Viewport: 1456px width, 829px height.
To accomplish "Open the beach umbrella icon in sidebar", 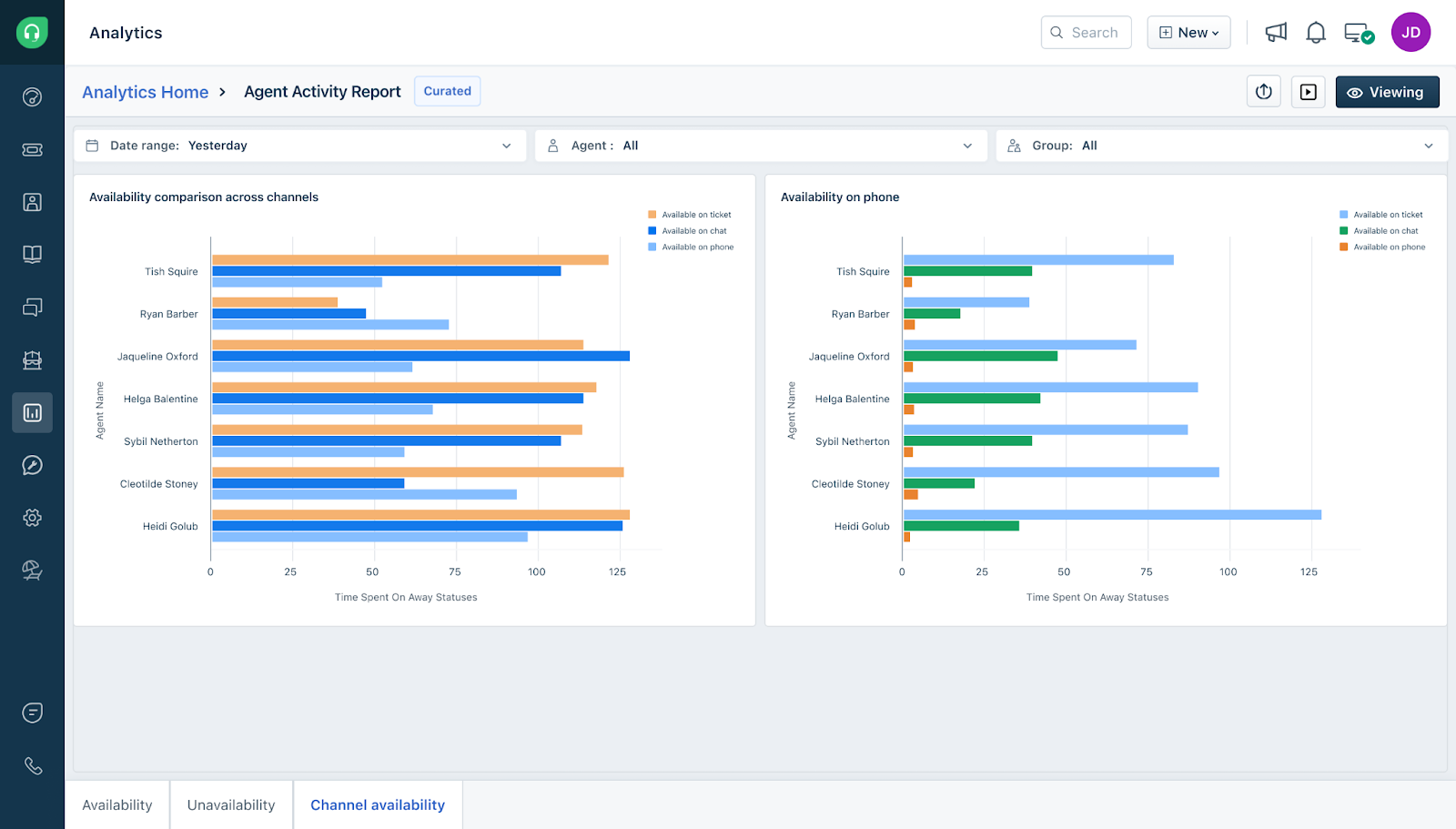I will (32, 571).
